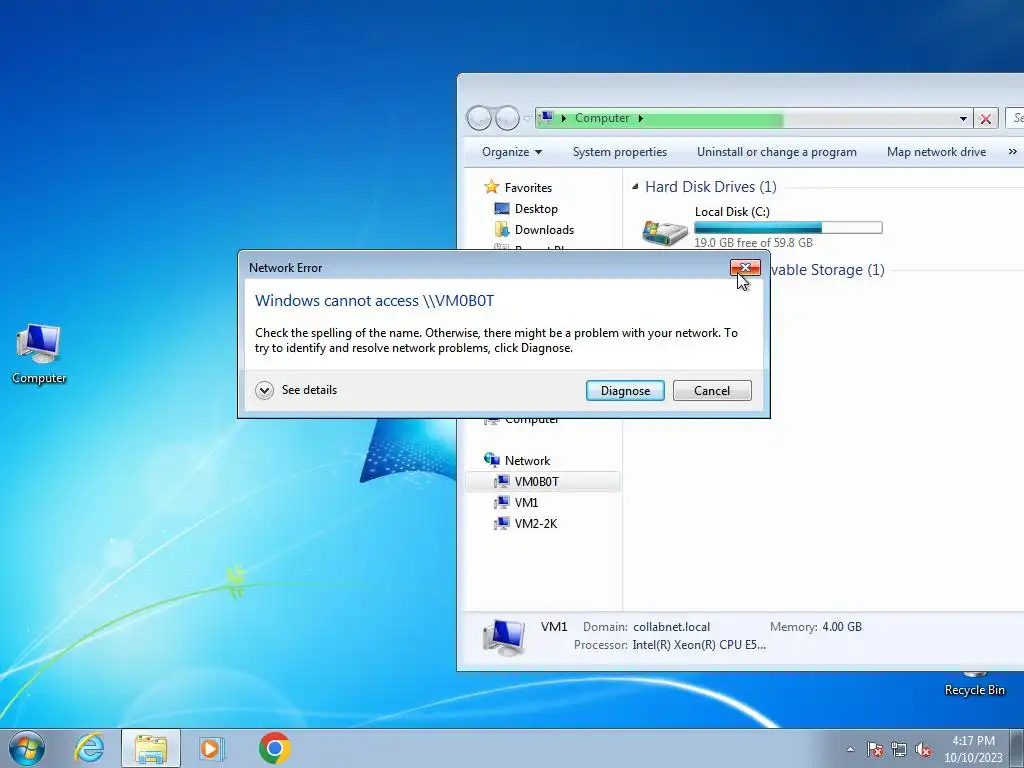Select the Computer desktop icon
This screenshot has width=1024, height=768.
point(39,353)
